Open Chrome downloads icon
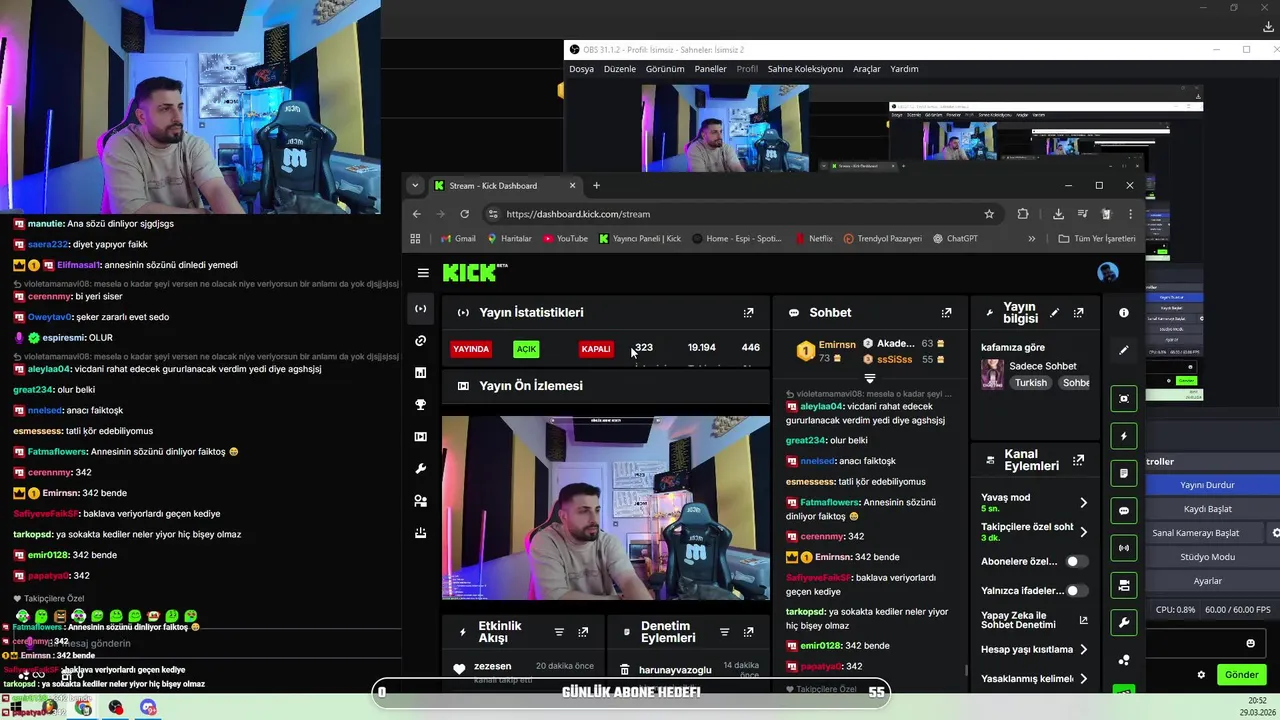Screen dimensions: 1280x720 pos(1058,214)
